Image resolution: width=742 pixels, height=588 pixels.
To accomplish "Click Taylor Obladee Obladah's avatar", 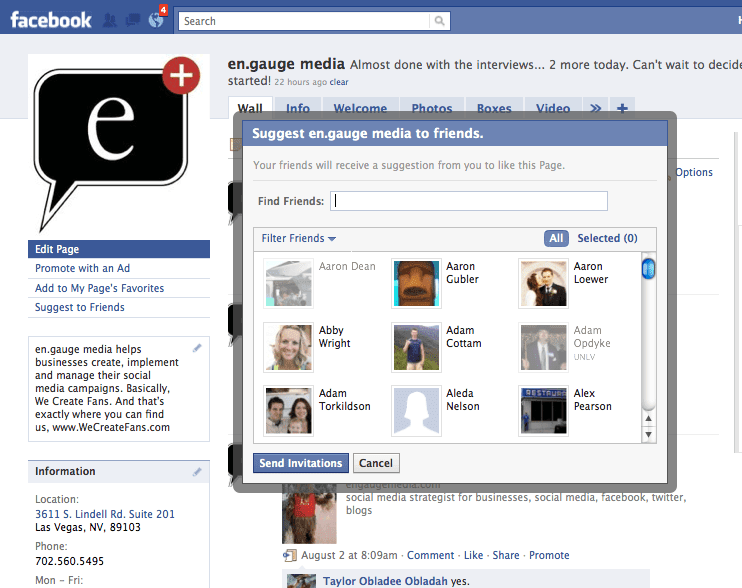I will pos(301,581).
